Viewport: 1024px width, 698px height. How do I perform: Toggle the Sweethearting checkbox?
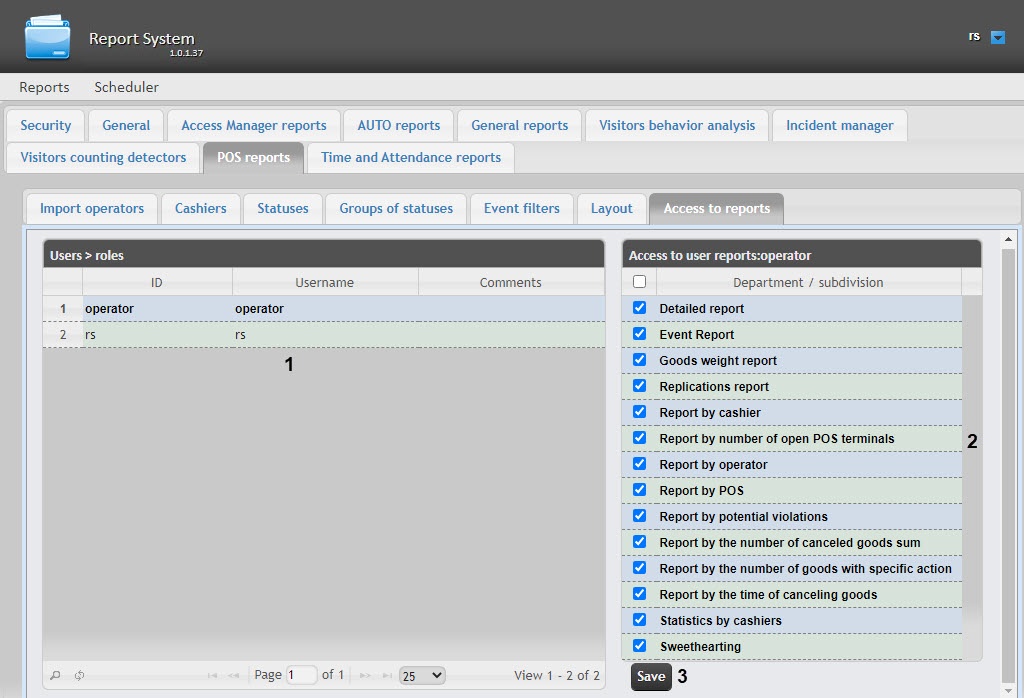coord(640,646)
